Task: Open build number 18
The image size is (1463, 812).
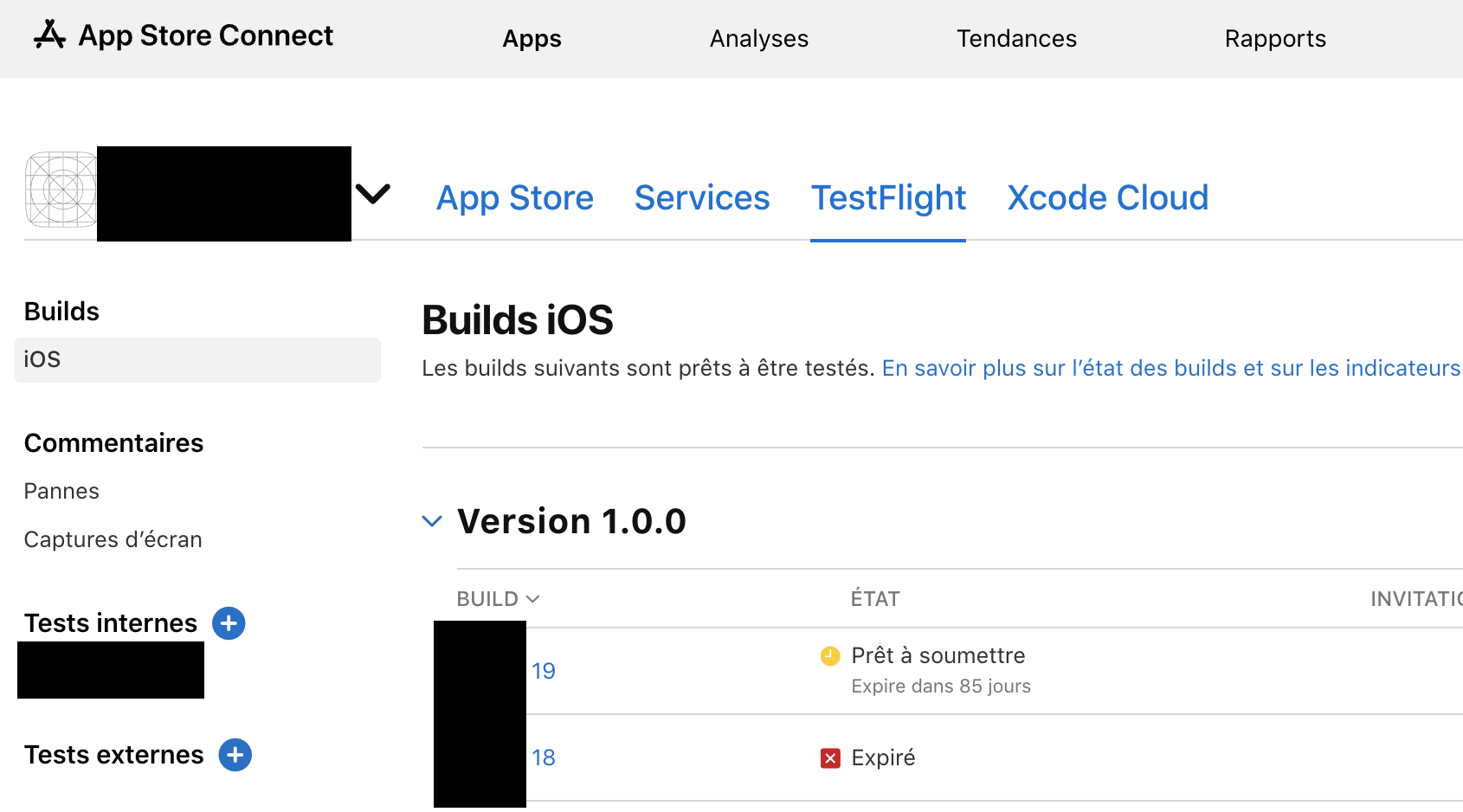Action: coord(544,757)
